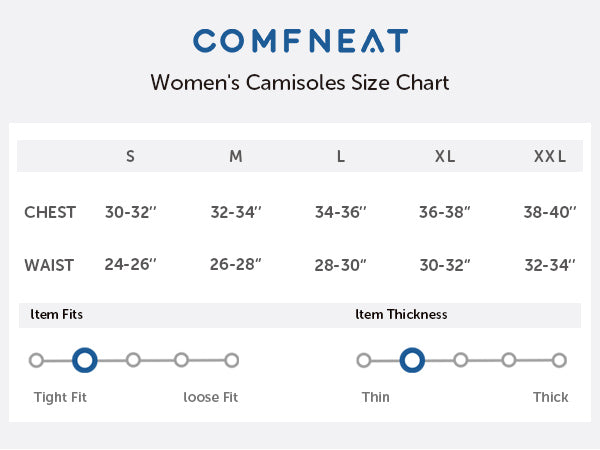The width and height of the screenshot is (600, 450).
Task: Click the highlighted Item Thickness circle
Action: pyautogui.click(x=411, y=360)
